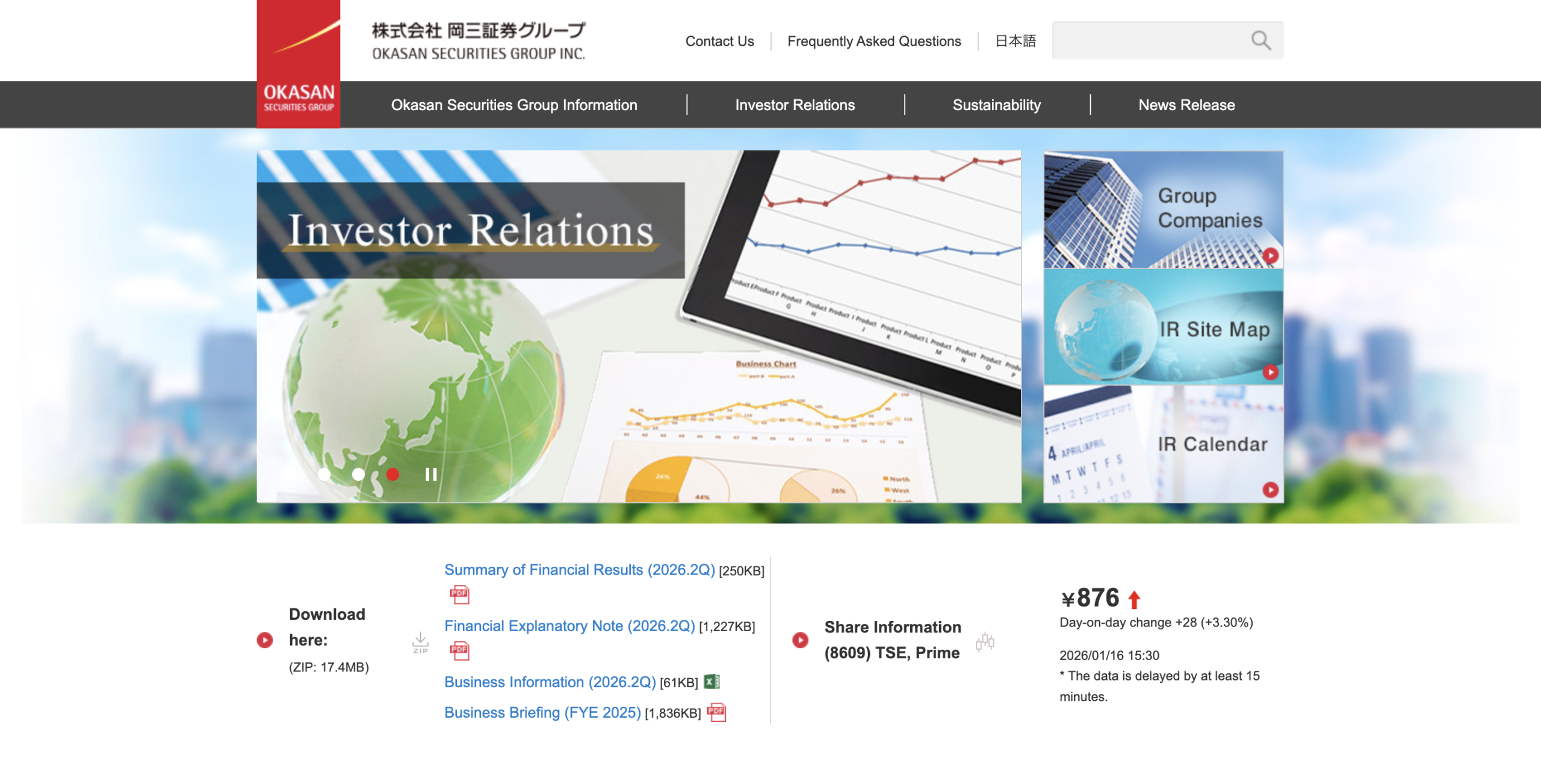Open the News Release menu

(x=1186, y=105)
